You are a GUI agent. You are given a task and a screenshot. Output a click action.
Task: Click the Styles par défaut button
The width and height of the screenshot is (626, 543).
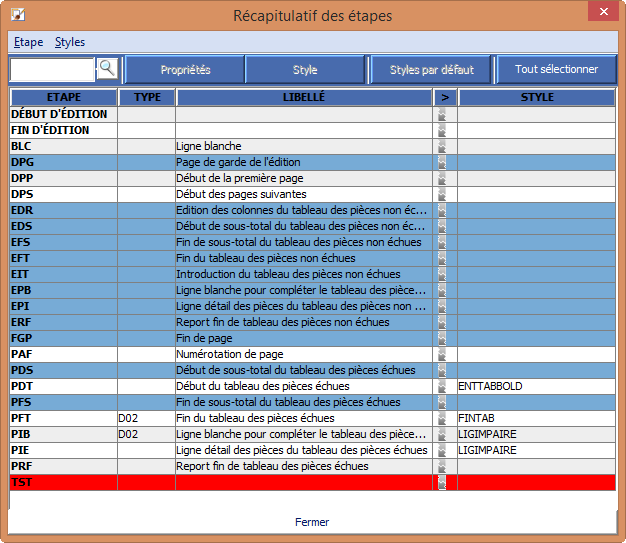click(431, 70)
